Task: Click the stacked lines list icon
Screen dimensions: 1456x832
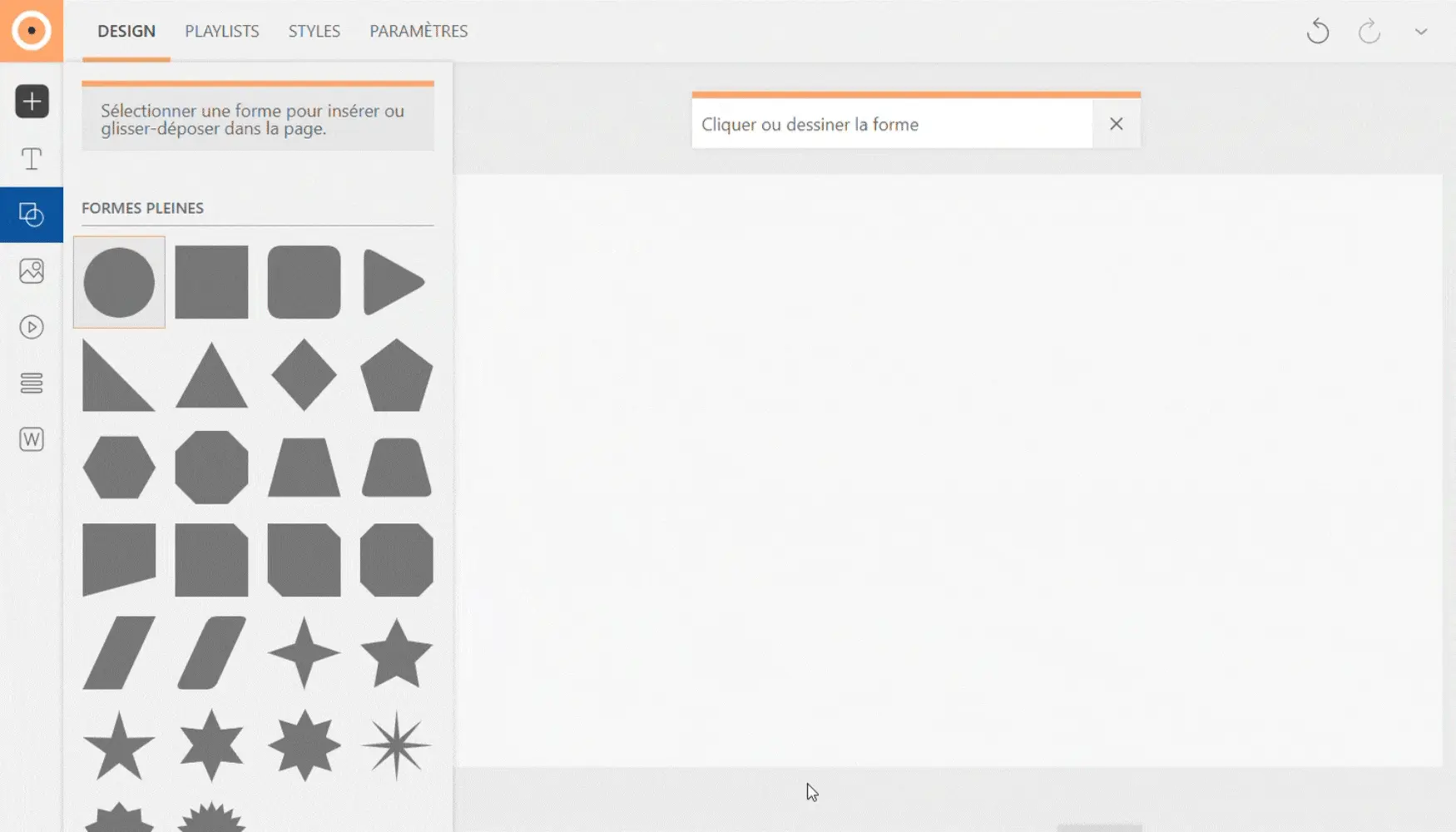Action: tap(32, 383)
